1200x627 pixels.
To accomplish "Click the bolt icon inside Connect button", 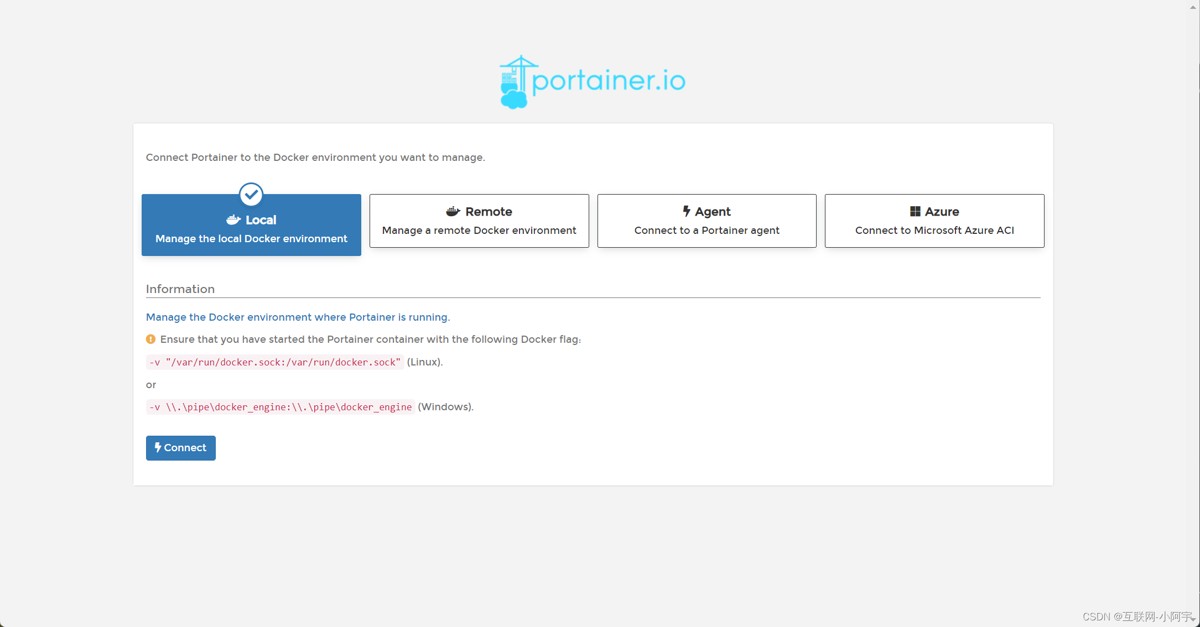I will (x=158, y=447).
